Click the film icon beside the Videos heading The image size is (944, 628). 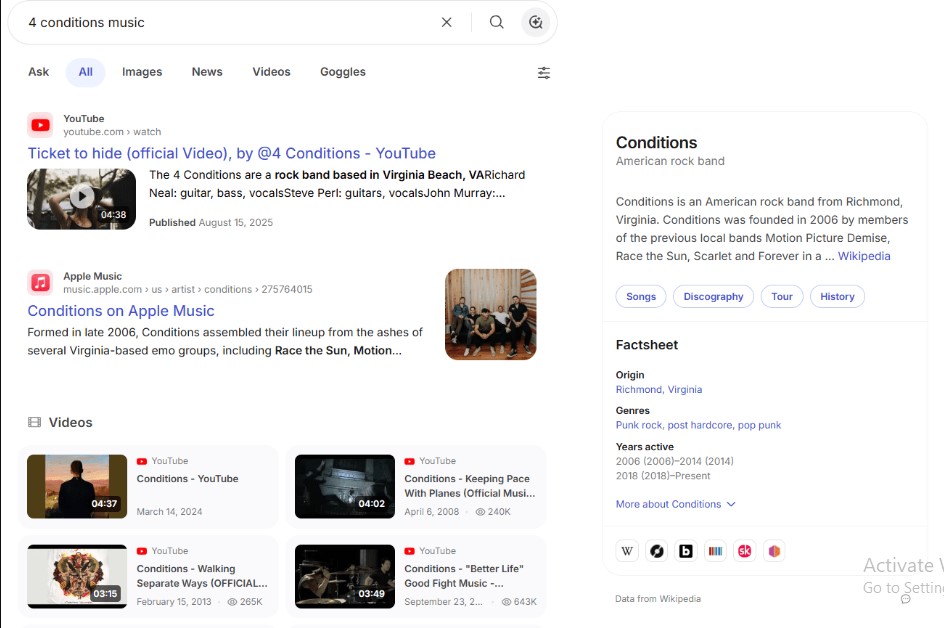(x=34, y=422)
